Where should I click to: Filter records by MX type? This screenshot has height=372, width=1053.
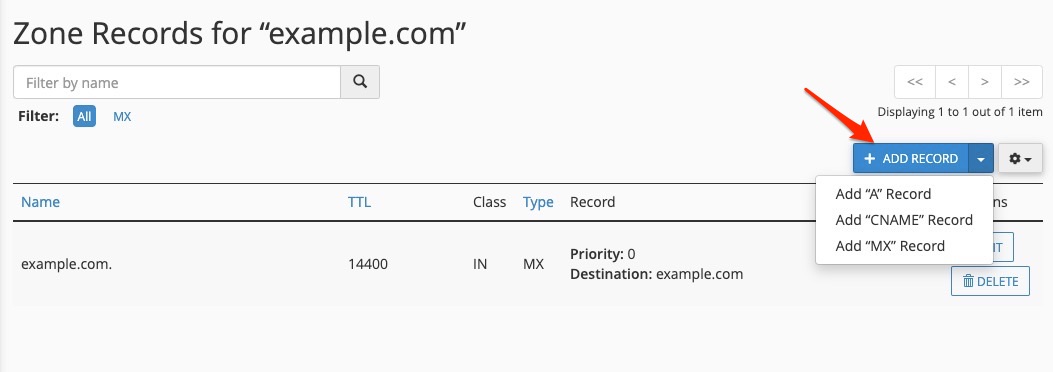(x=122, y=117)
